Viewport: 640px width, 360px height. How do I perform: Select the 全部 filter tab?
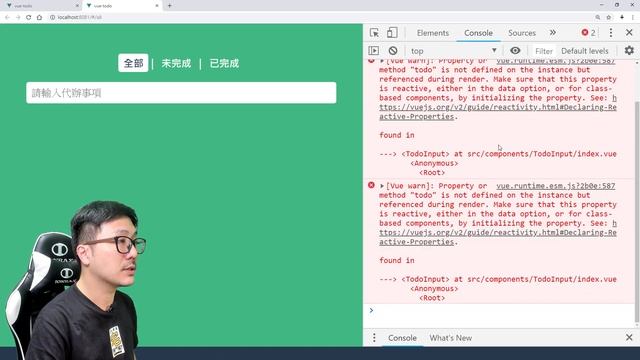pyautogui.click(x=133, y=63)
